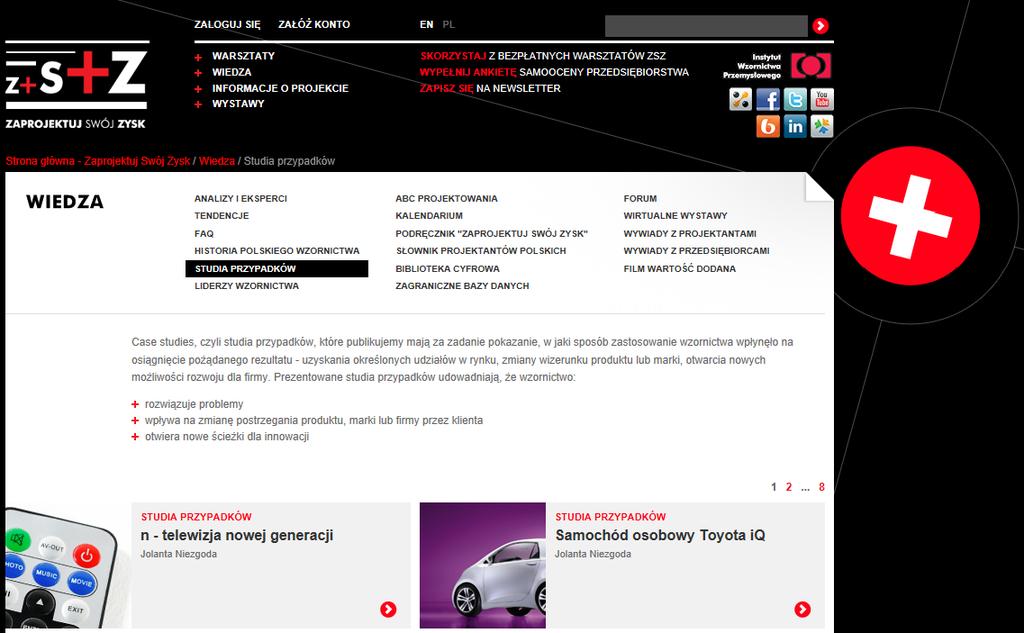Click the Z+S+Z Zaprojektuj Swój Zysk logo
Screen dimensions: 1024x633
coord(76,85)
